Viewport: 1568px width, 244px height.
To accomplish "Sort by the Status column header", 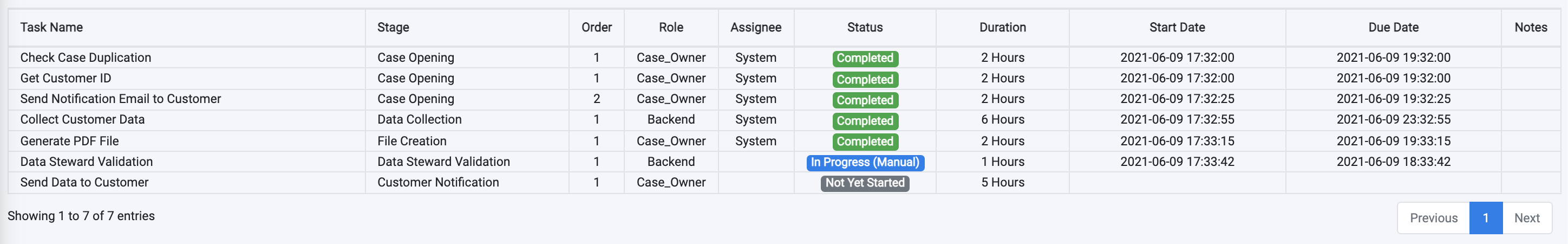I will [864, 28].
